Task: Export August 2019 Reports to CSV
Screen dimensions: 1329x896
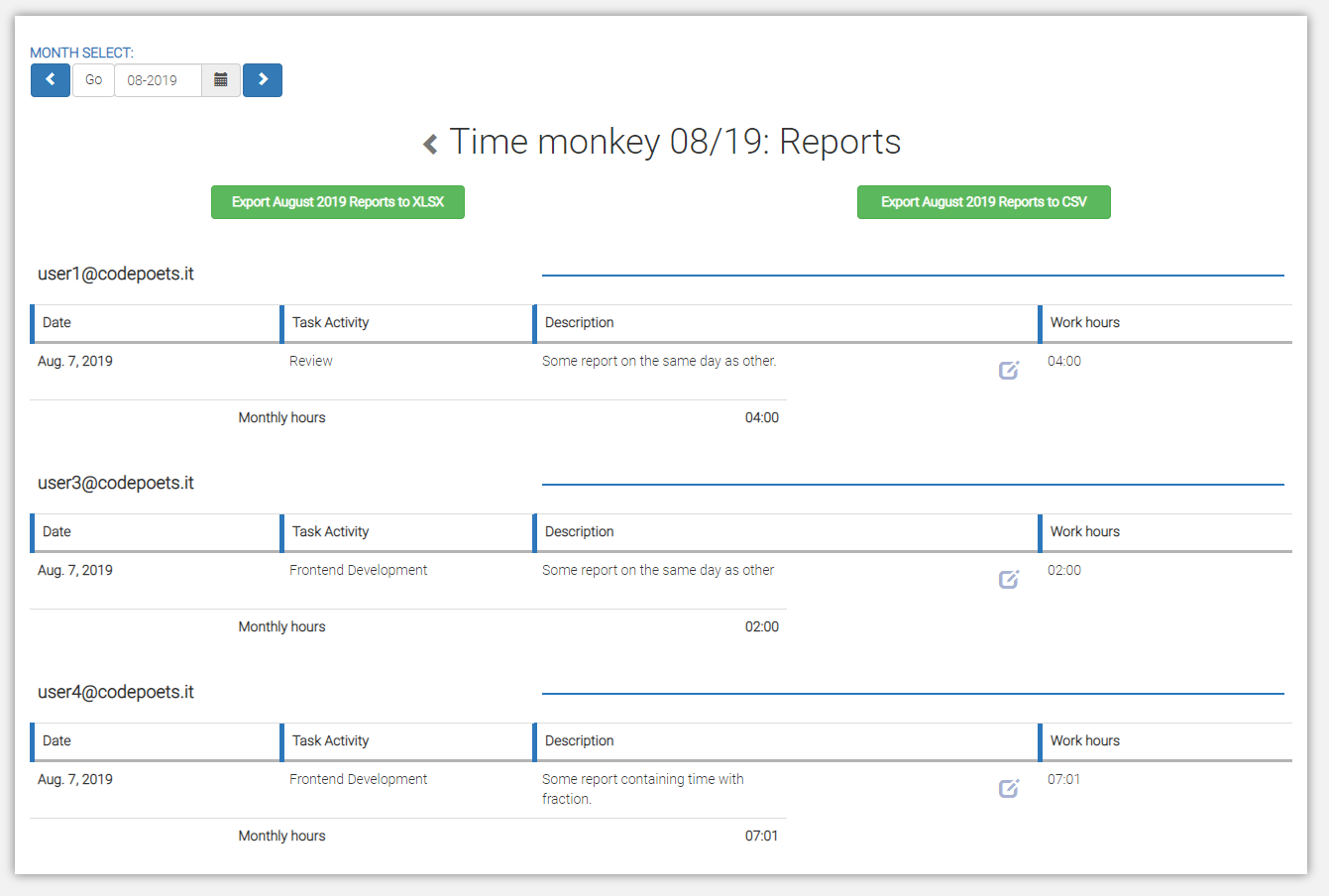Action: 984,202
